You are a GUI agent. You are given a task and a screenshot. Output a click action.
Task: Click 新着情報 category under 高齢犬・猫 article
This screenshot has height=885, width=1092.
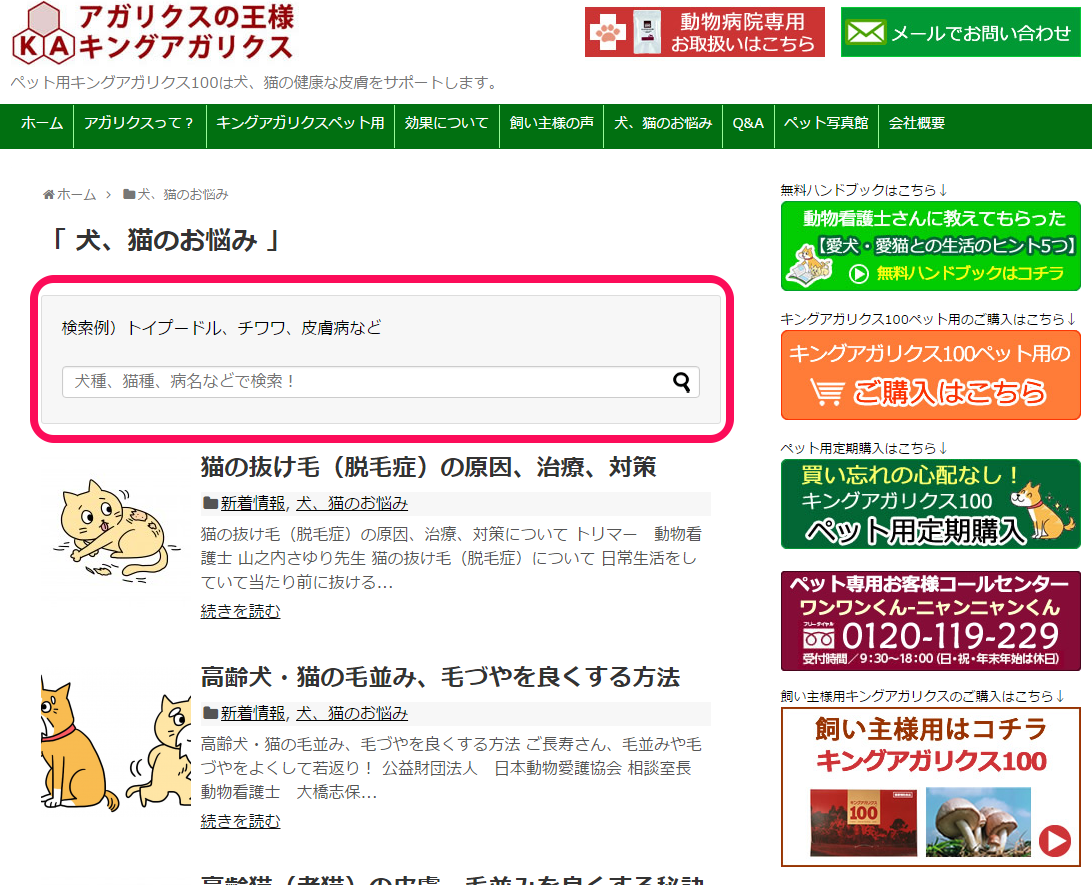[253, 713]
